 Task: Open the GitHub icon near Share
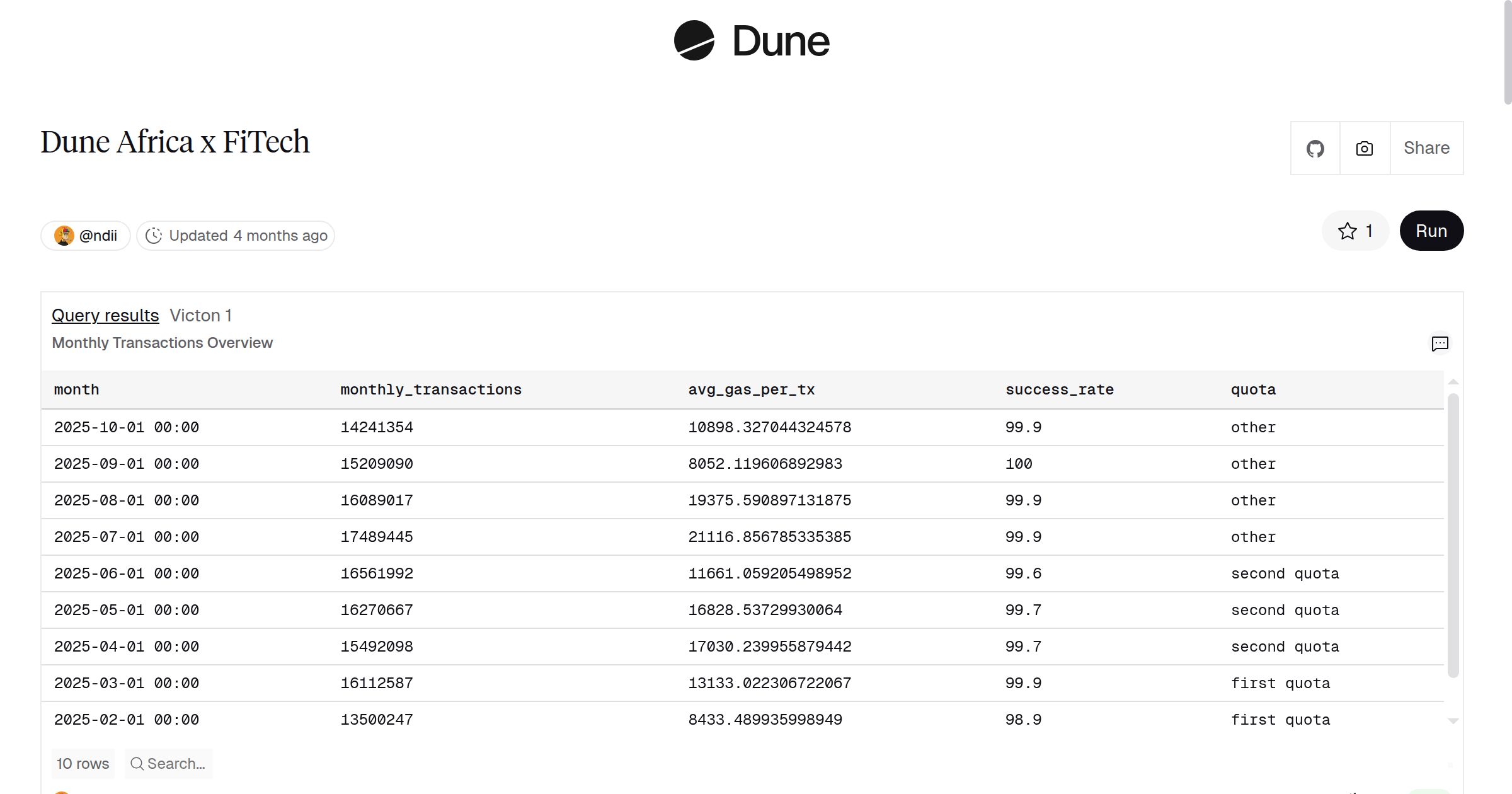pos(1315,148)
